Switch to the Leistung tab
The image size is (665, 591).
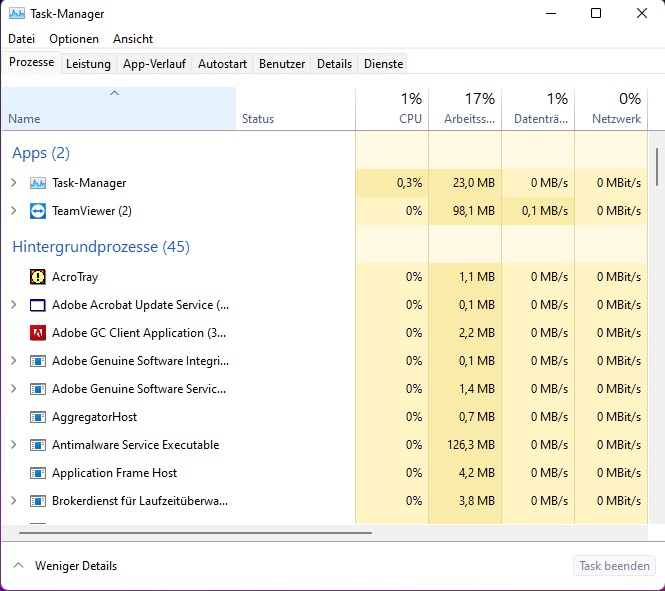click(88, 64)
